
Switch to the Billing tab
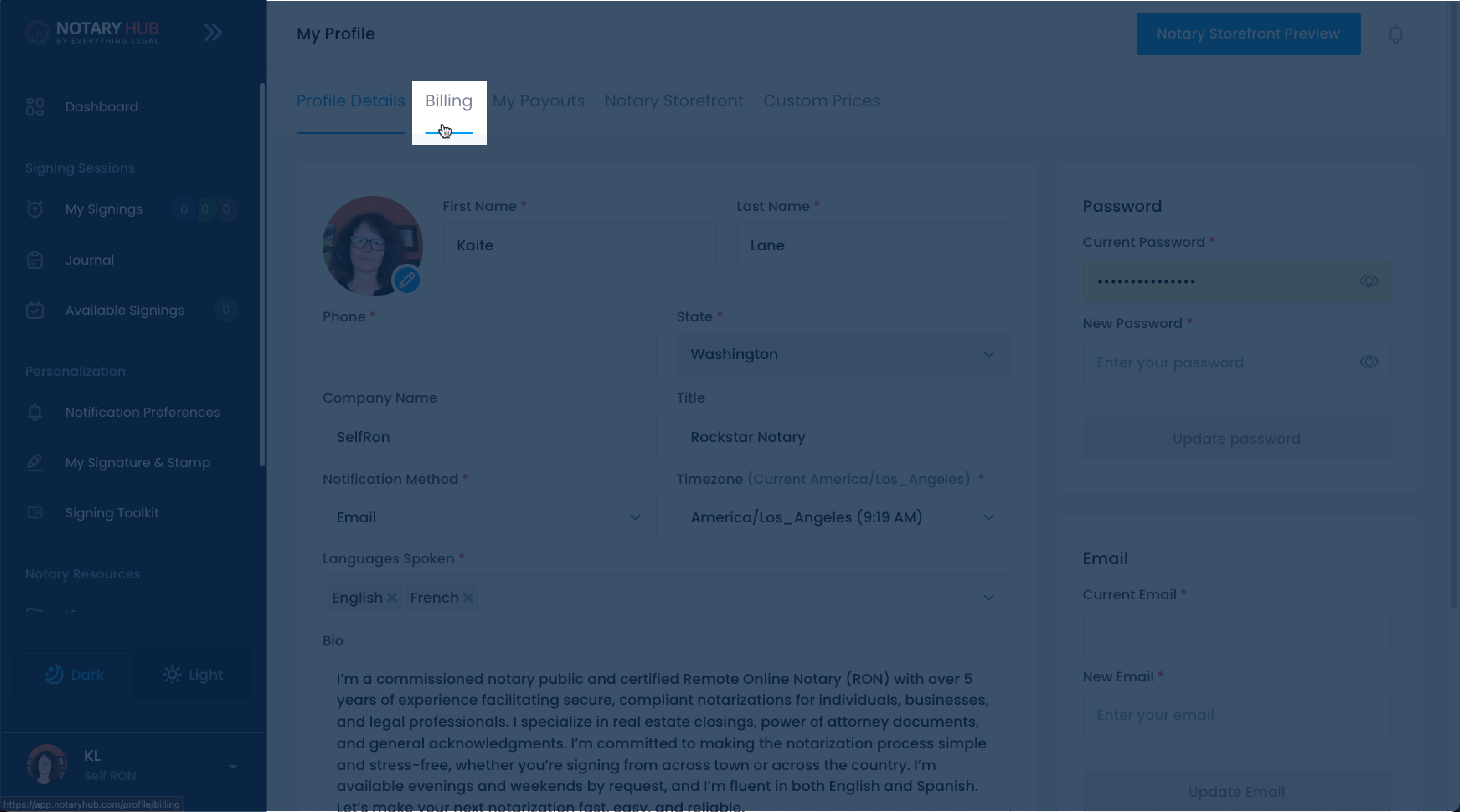coord(449,101)
